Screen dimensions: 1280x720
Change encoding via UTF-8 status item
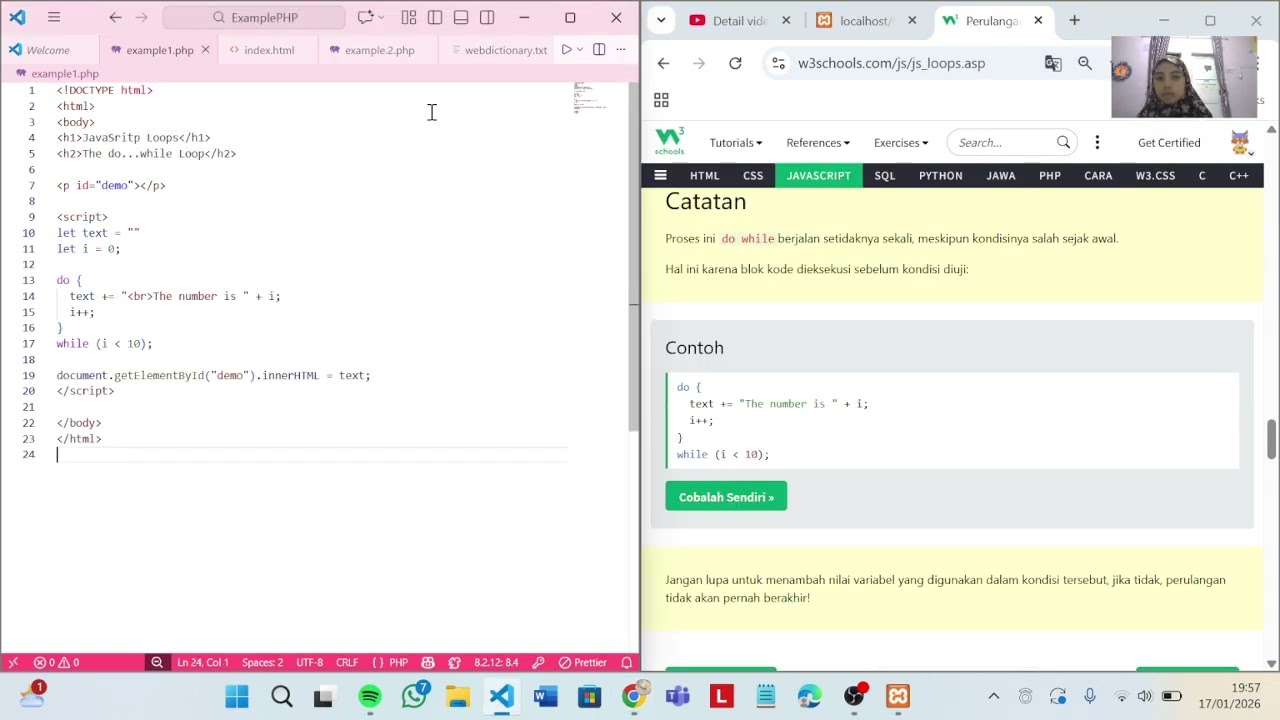tap(309, 662)
